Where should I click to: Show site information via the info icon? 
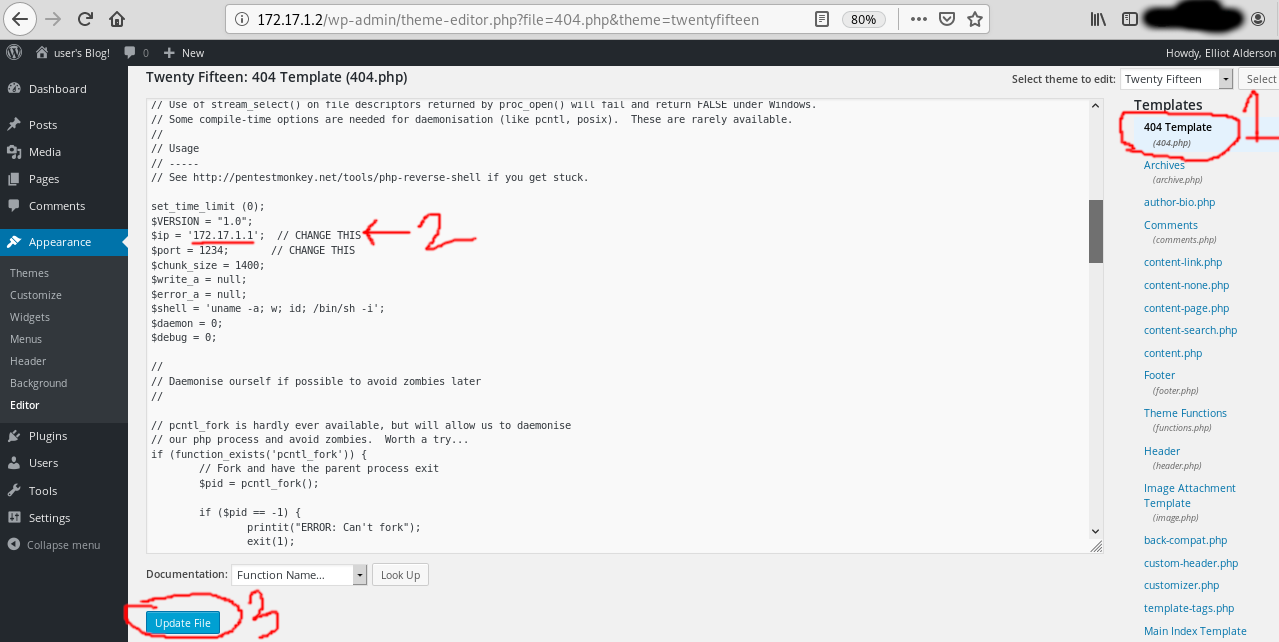(240, 19)
